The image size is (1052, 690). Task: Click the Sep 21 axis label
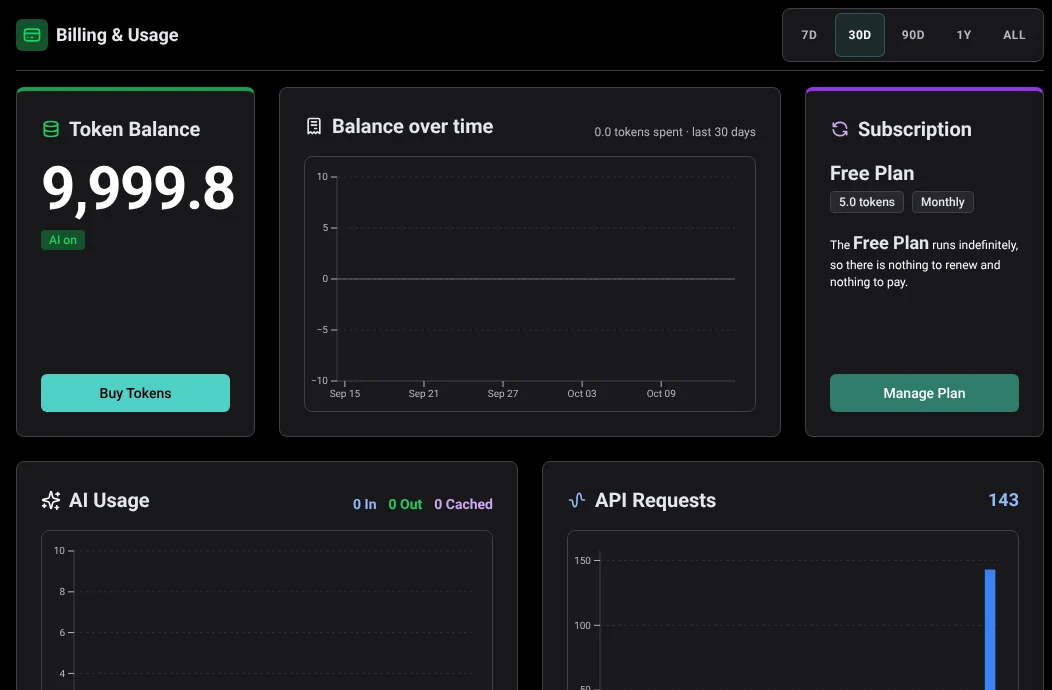click(423, 393)
